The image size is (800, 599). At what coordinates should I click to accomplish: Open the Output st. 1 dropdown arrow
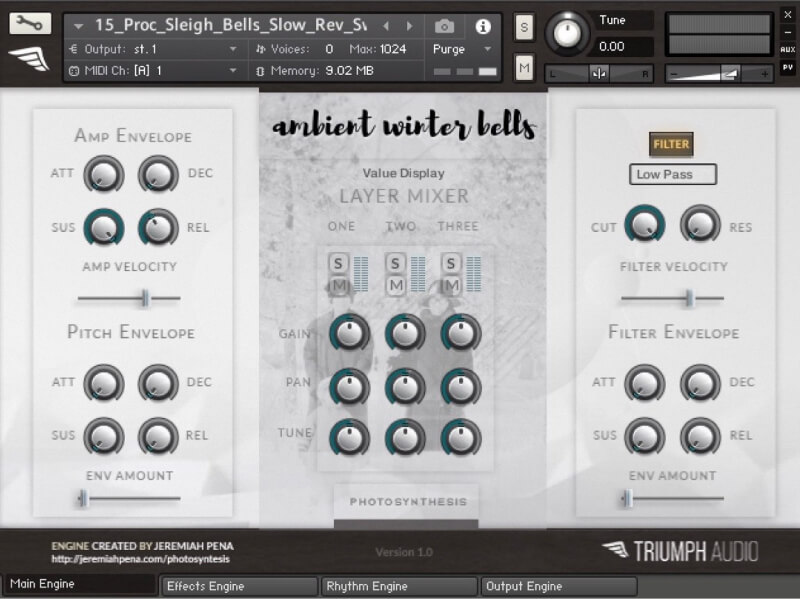(x=233, y=49)
